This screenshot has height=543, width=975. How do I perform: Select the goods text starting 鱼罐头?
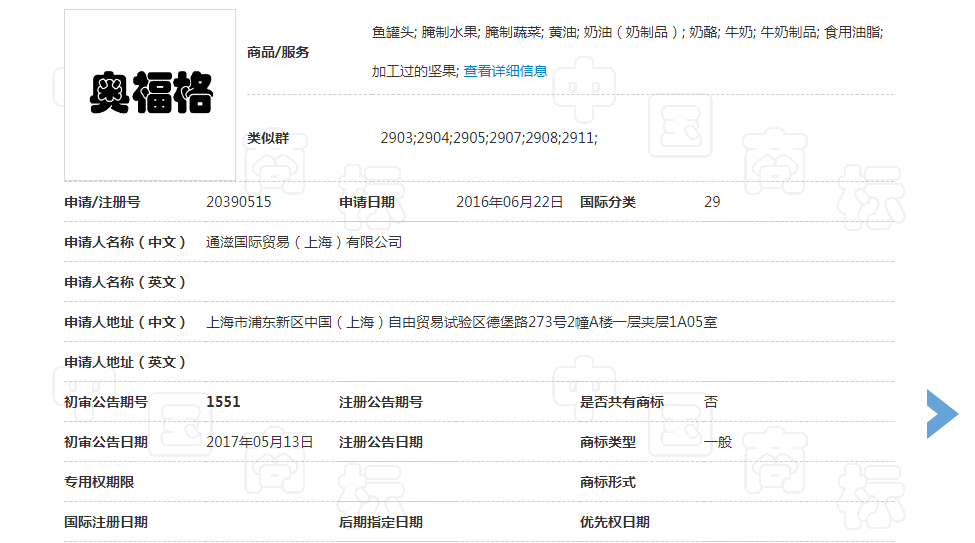coord(627,32)
